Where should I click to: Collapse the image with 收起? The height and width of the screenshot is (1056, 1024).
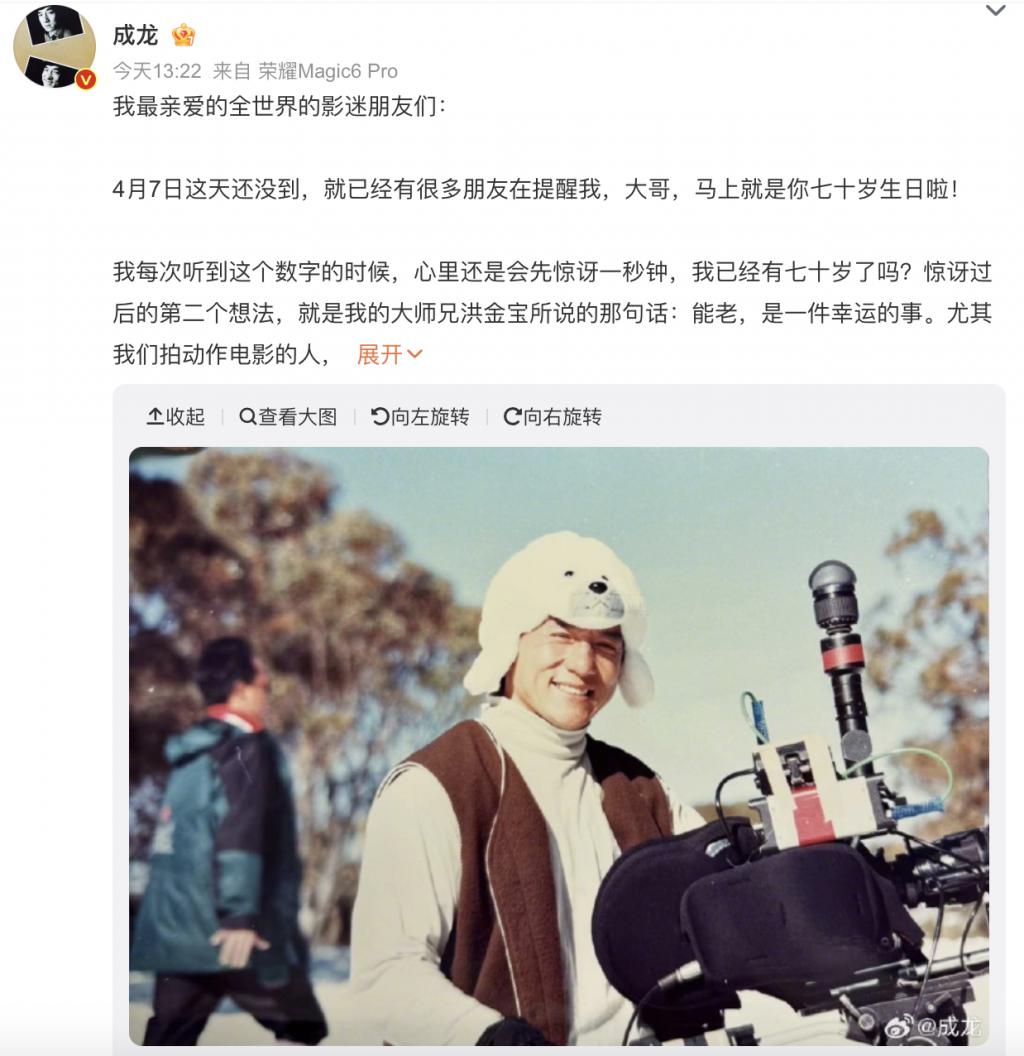click(x=176, y=417)
